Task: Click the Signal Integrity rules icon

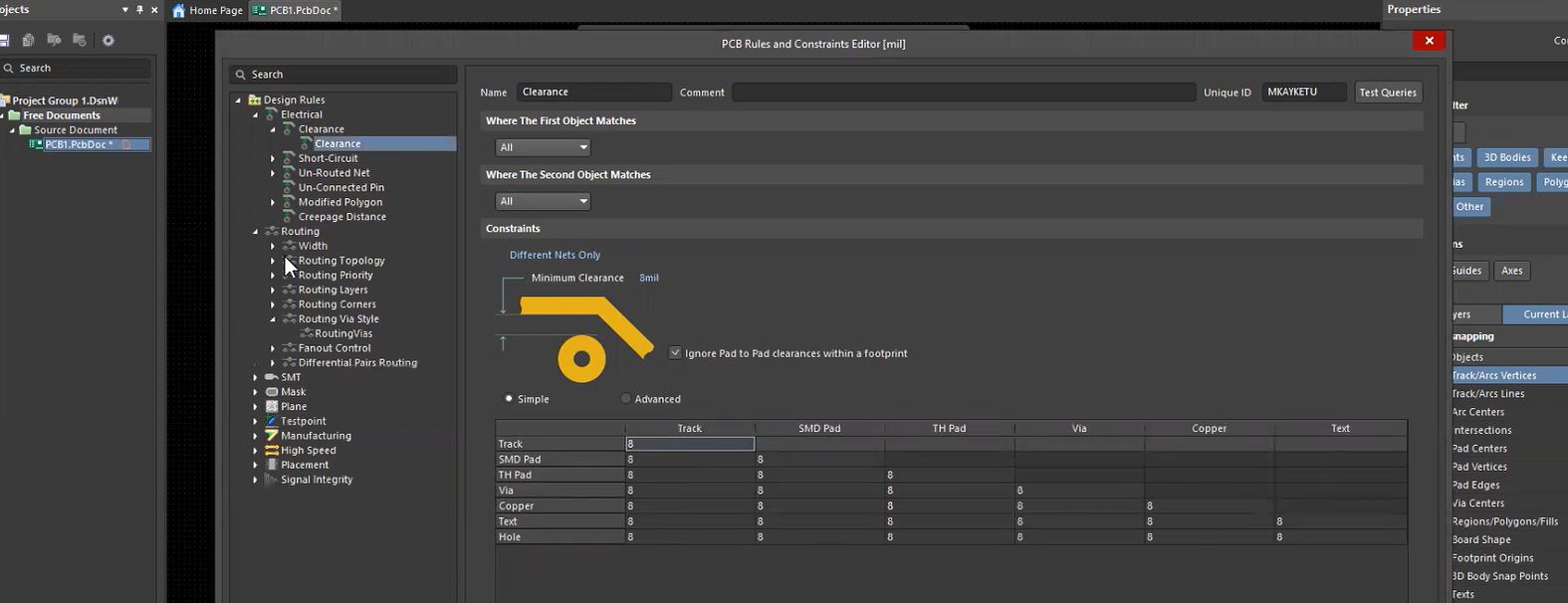Action: click(272, 480)
